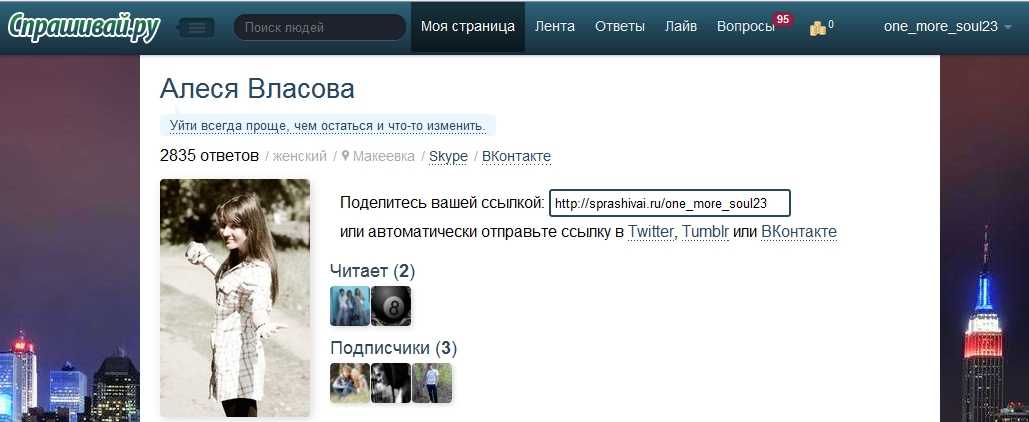1029x422 pixels.
Task: Click the coins balance icon
Action: [x=817, y=28]
